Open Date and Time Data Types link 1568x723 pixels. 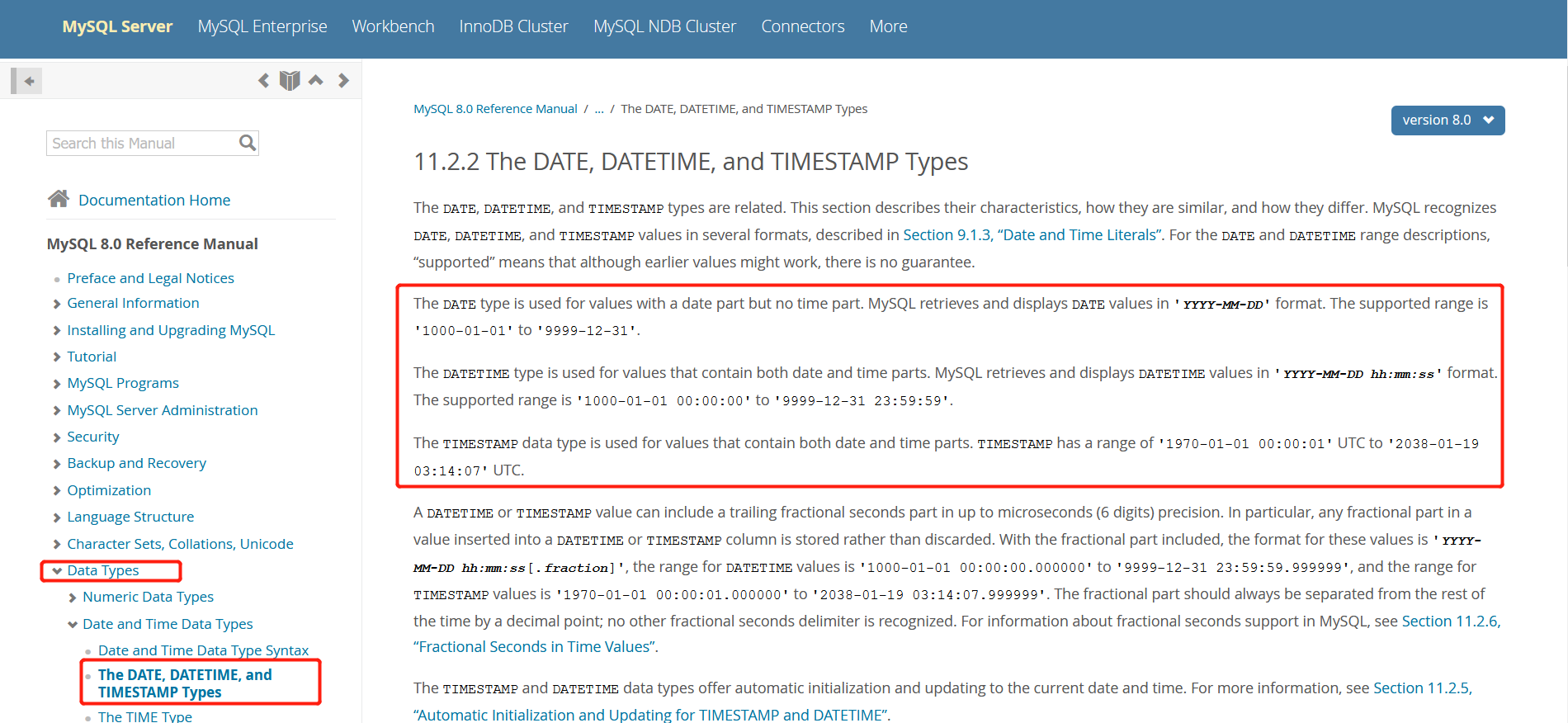pos(168,624)
